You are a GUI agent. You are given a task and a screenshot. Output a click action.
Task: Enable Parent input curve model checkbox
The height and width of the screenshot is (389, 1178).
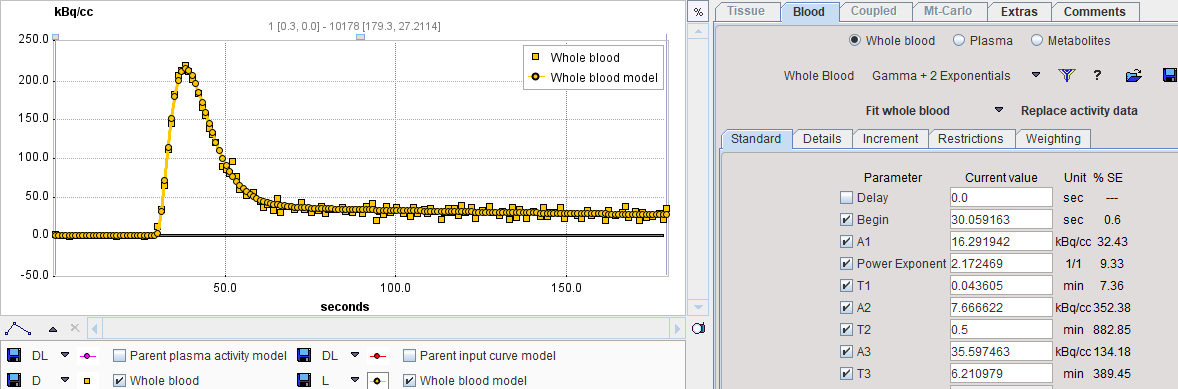click(x=409, y=355)
